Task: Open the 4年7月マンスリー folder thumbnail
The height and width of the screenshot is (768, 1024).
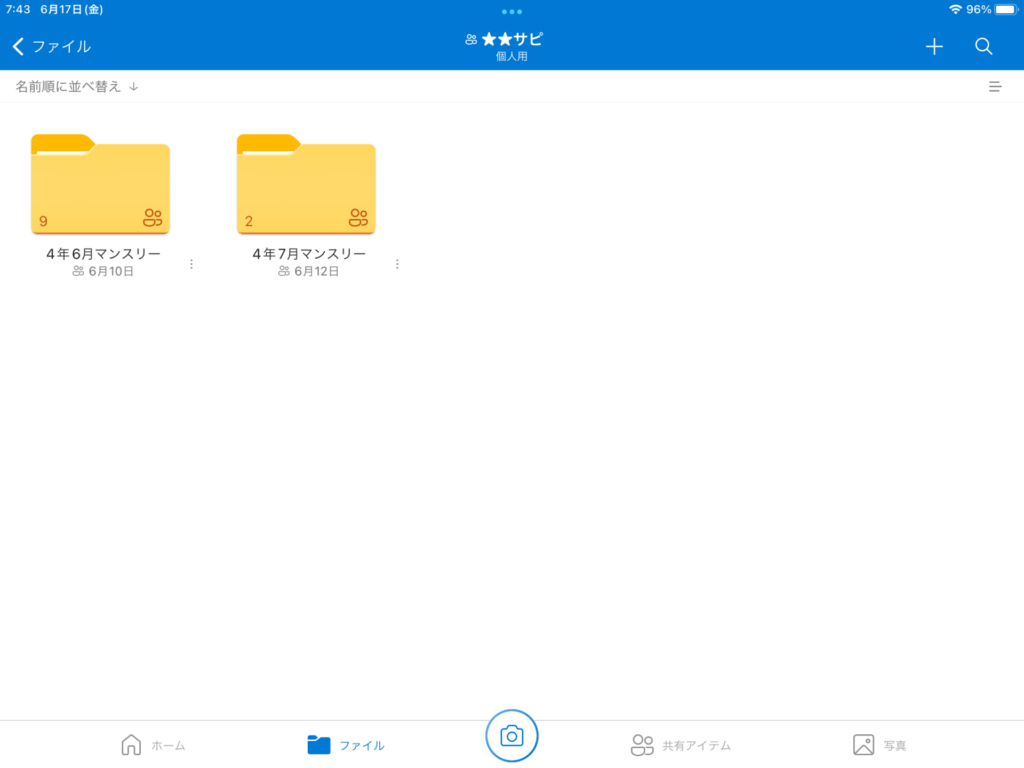Action: 306,184
